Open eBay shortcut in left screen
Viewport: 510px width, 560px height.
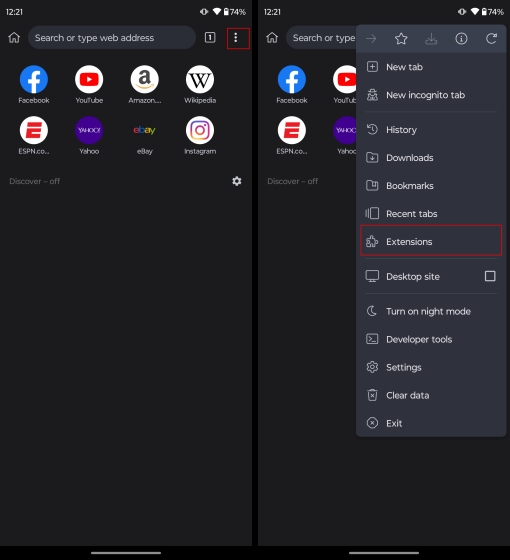click(145, 136)
